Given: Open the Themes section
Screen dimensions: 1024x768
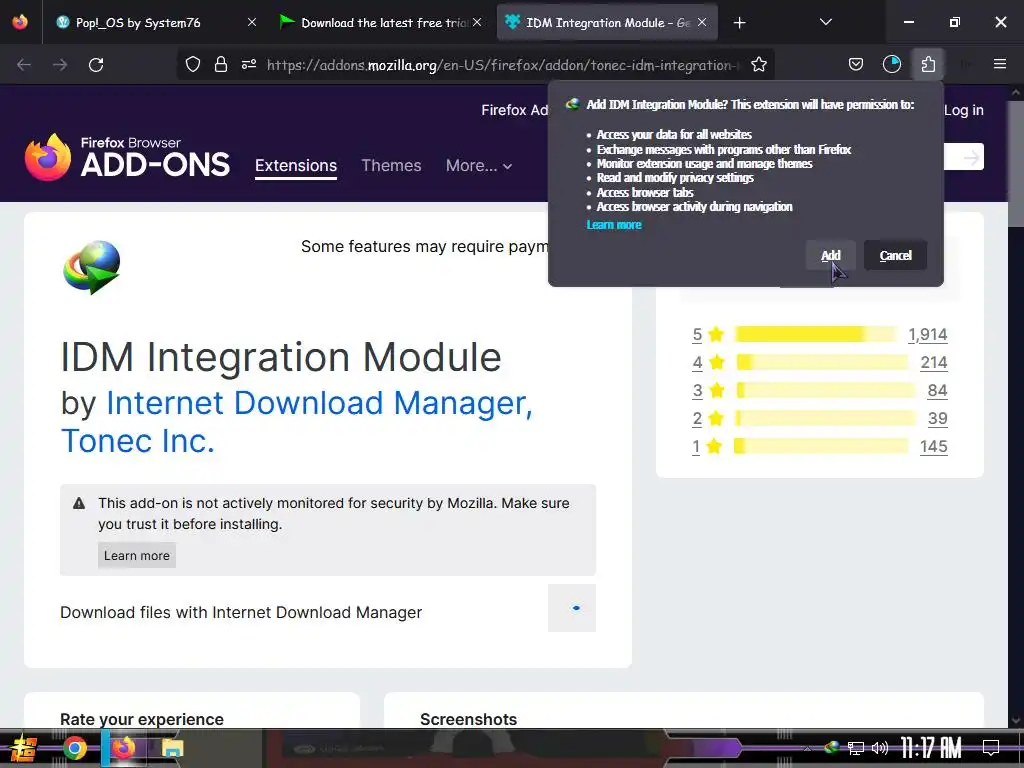Looking at the screenshot, I should coord(391,166).
